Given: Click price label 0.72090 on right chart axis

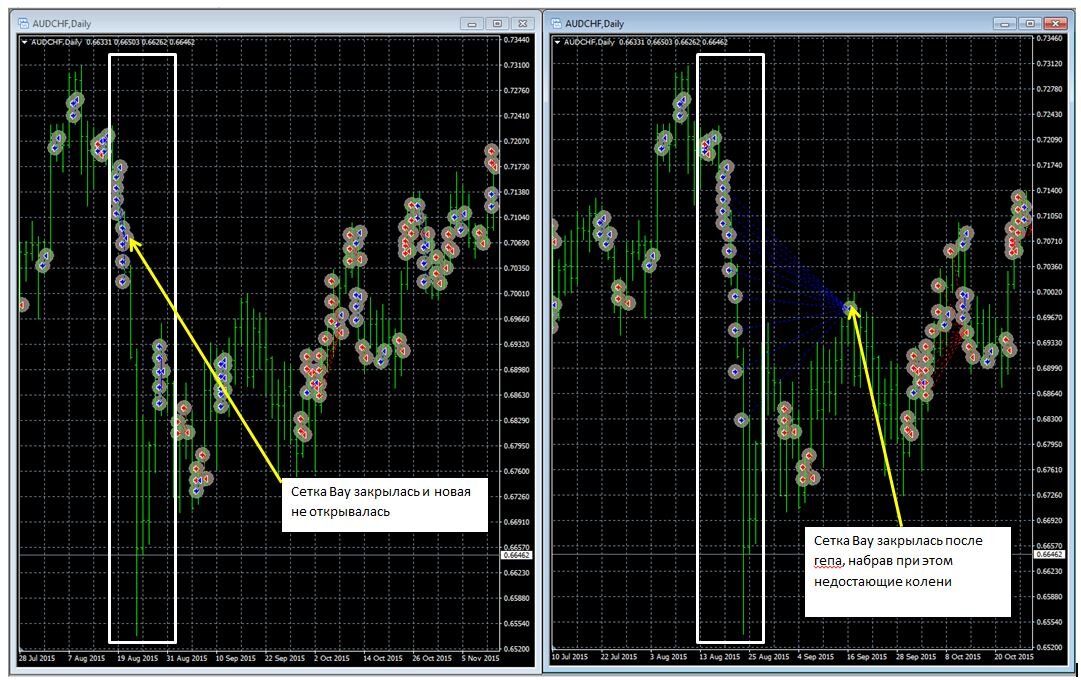Looking at the screenshot, I should click(1049, 140).
